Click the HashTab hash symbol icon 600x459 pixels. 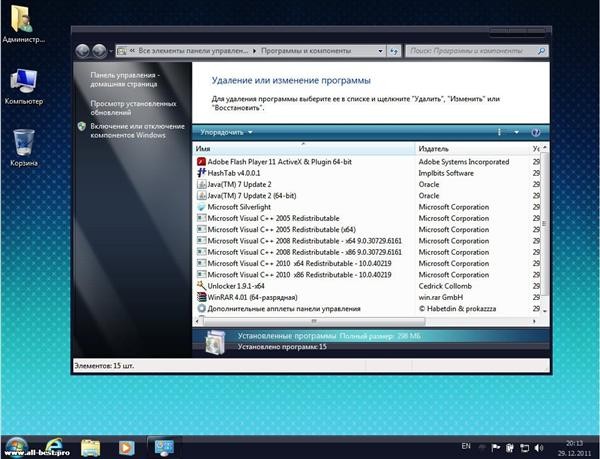point(201,173)
